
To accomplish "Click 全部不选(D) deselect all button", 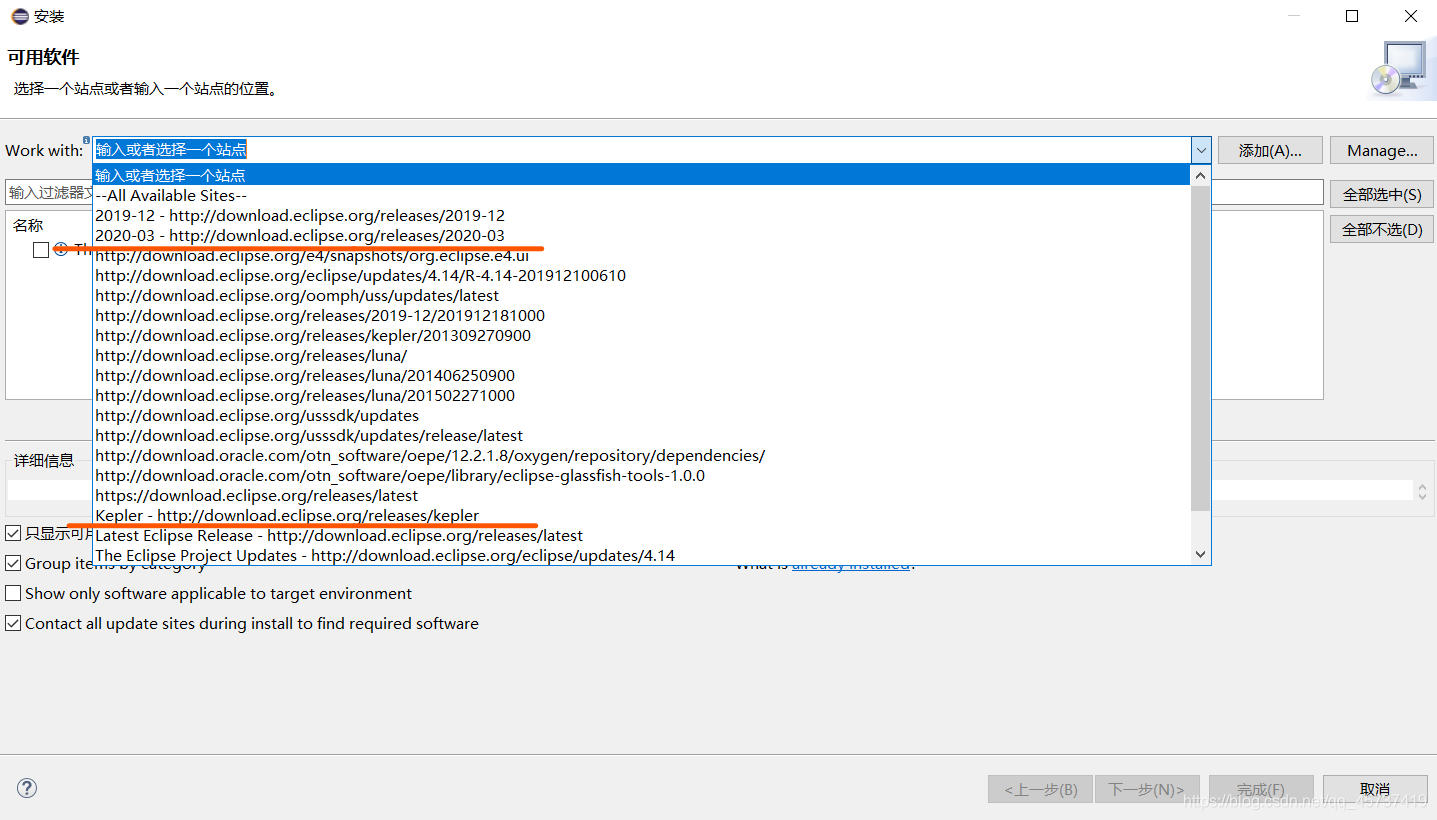I will click(x=1382, y=229).
